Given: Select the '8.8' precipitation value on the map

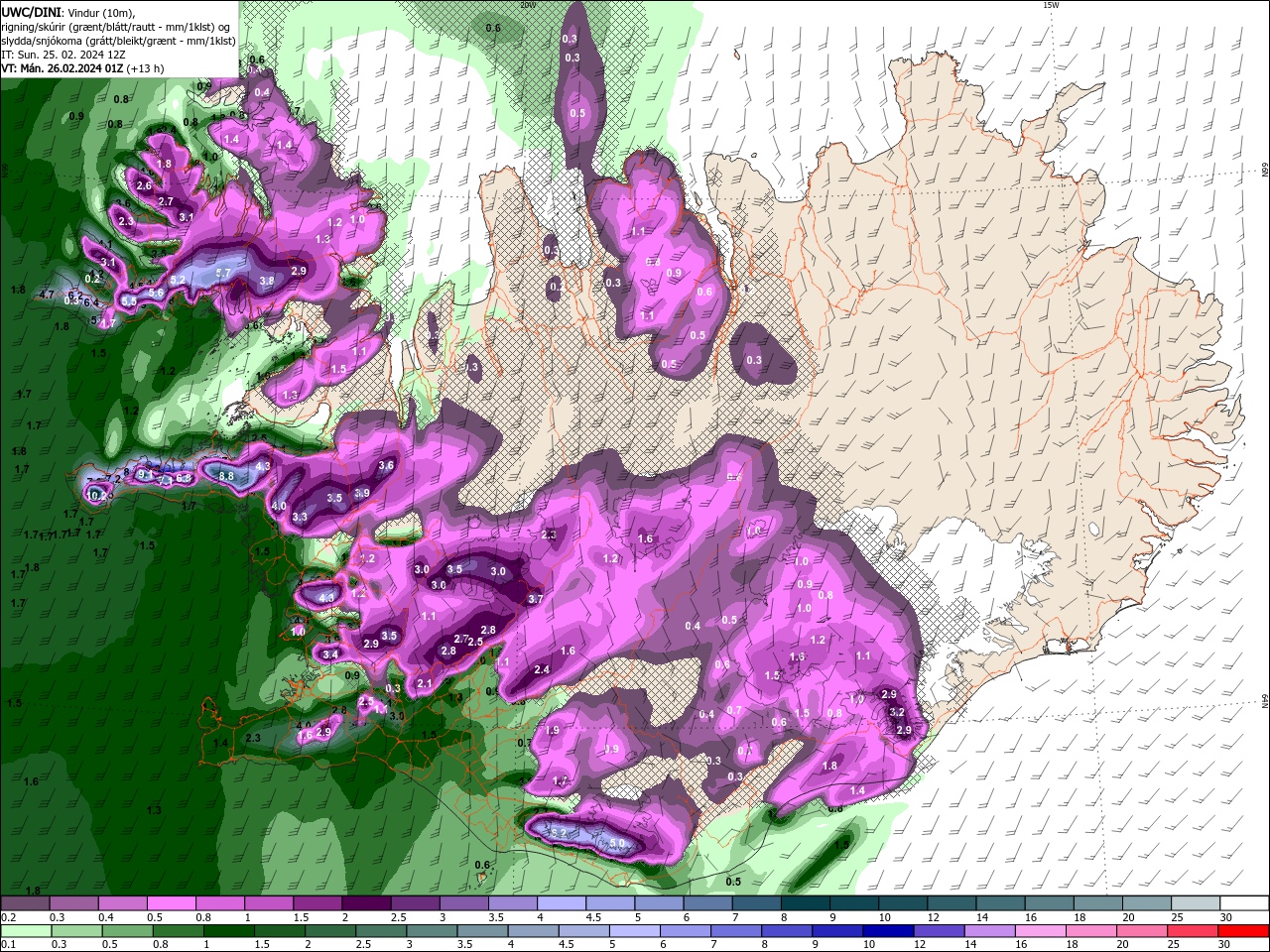Looking at the screenshot, I should 226,476.
